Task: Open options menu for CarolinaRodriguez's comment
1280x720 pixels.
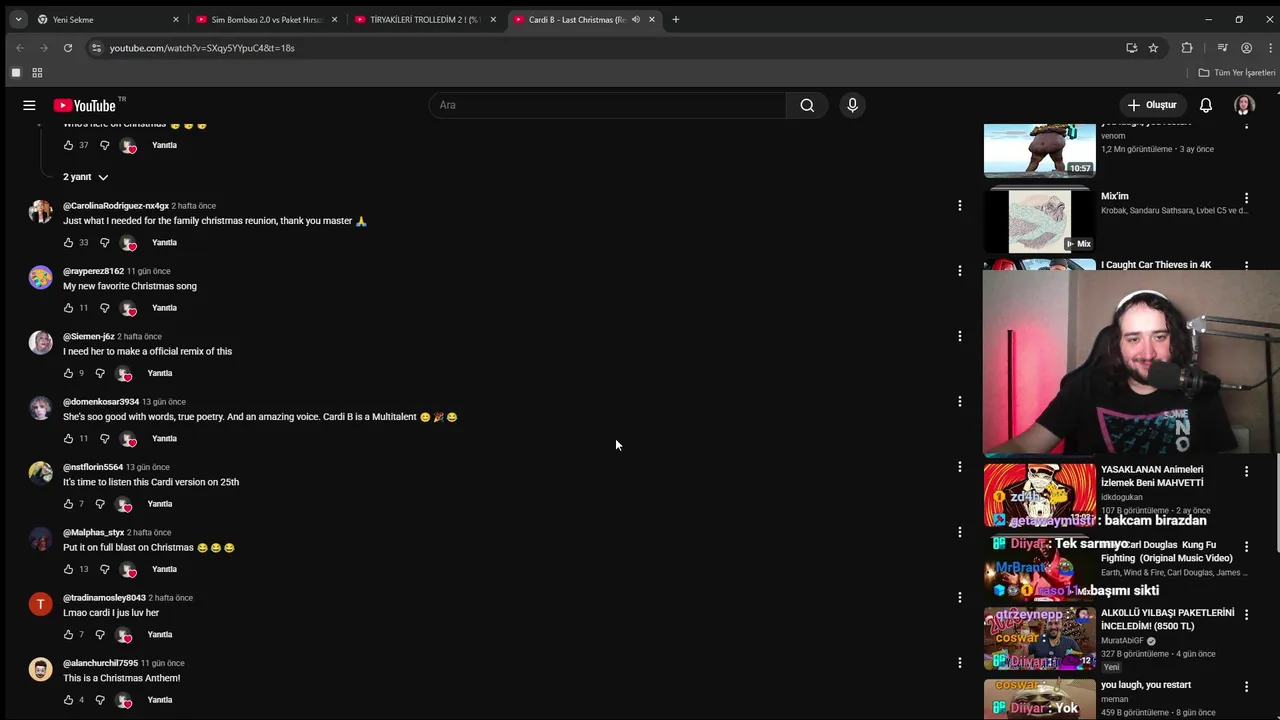Action: (960, 205)
